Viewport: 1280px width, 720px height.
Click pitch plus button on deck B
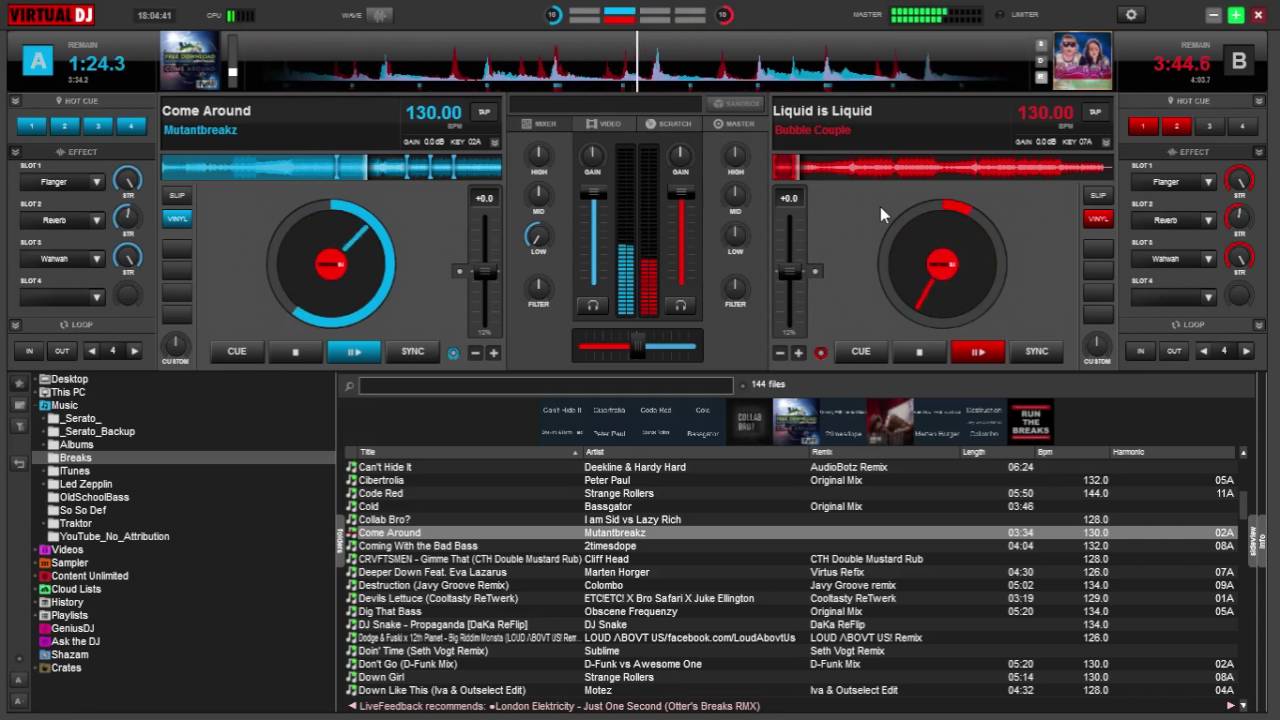[798, 353]
